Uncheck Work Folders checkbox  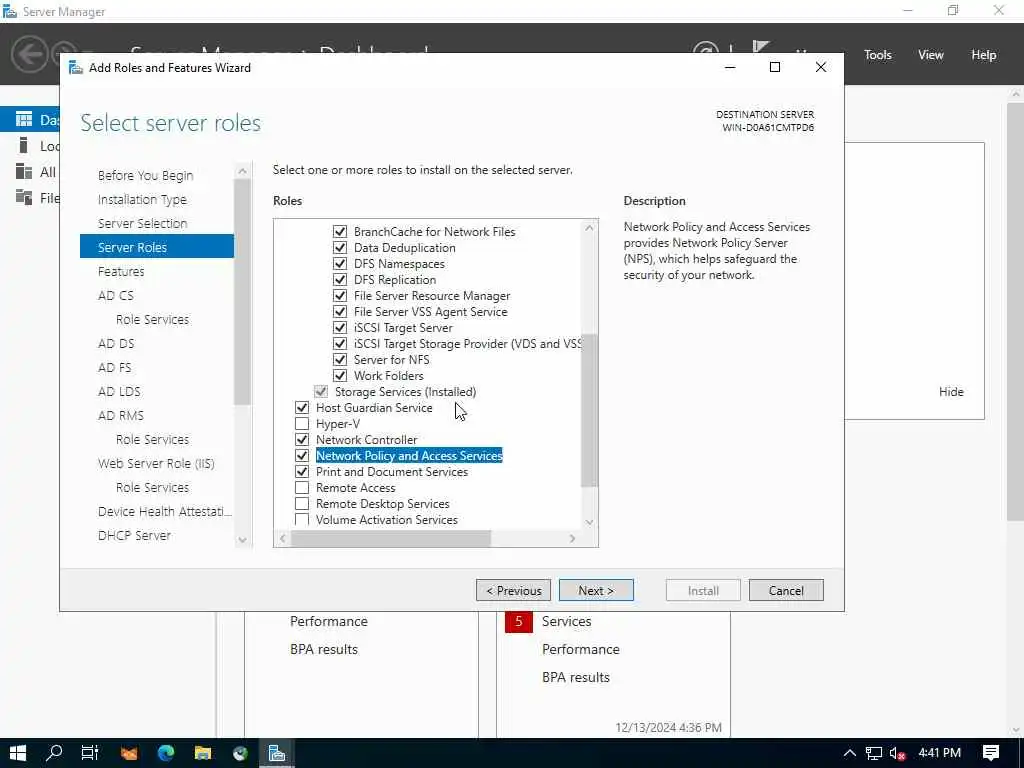(x=340, y=376)
